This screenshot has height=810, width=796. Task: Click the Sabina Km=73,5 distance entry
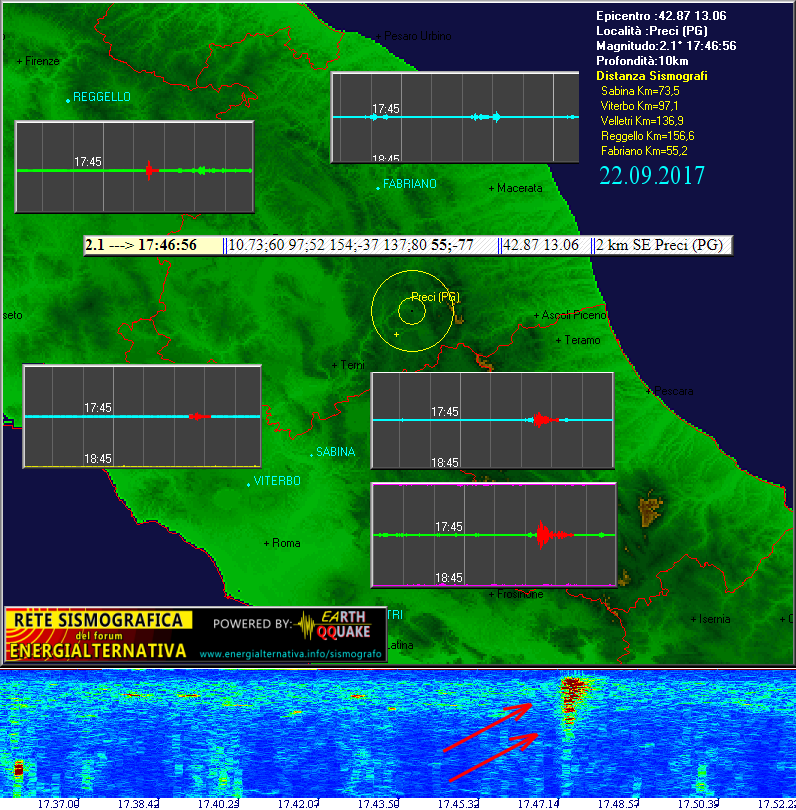640,91
